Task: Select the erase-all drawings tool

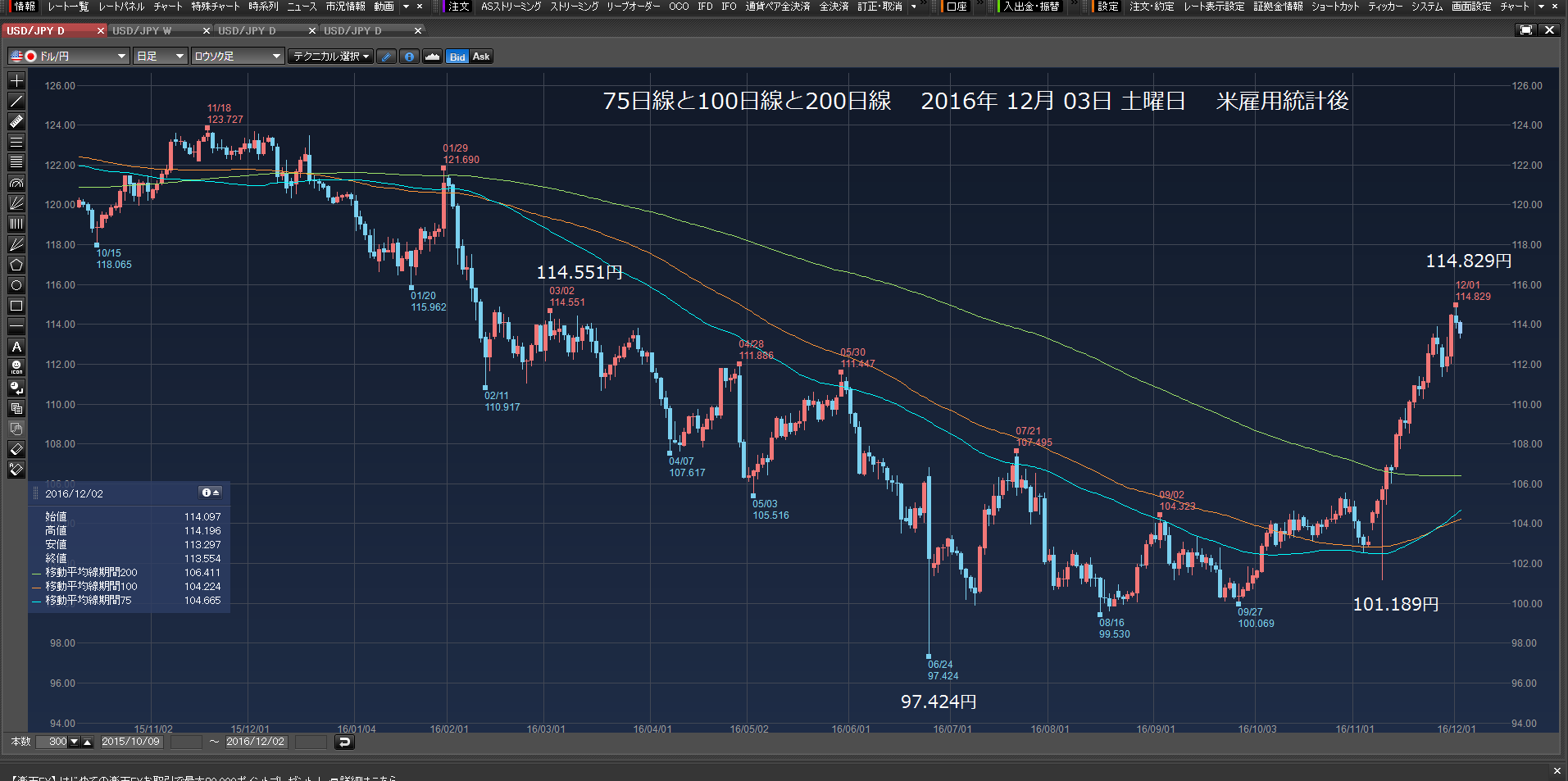Action: (16, 470)
